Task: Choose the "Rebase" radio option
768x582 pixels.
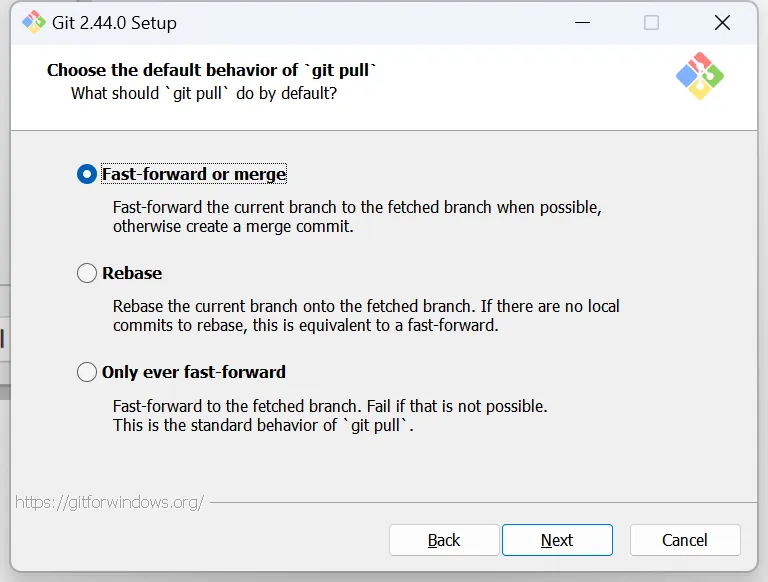Action: tap(87, 273)
